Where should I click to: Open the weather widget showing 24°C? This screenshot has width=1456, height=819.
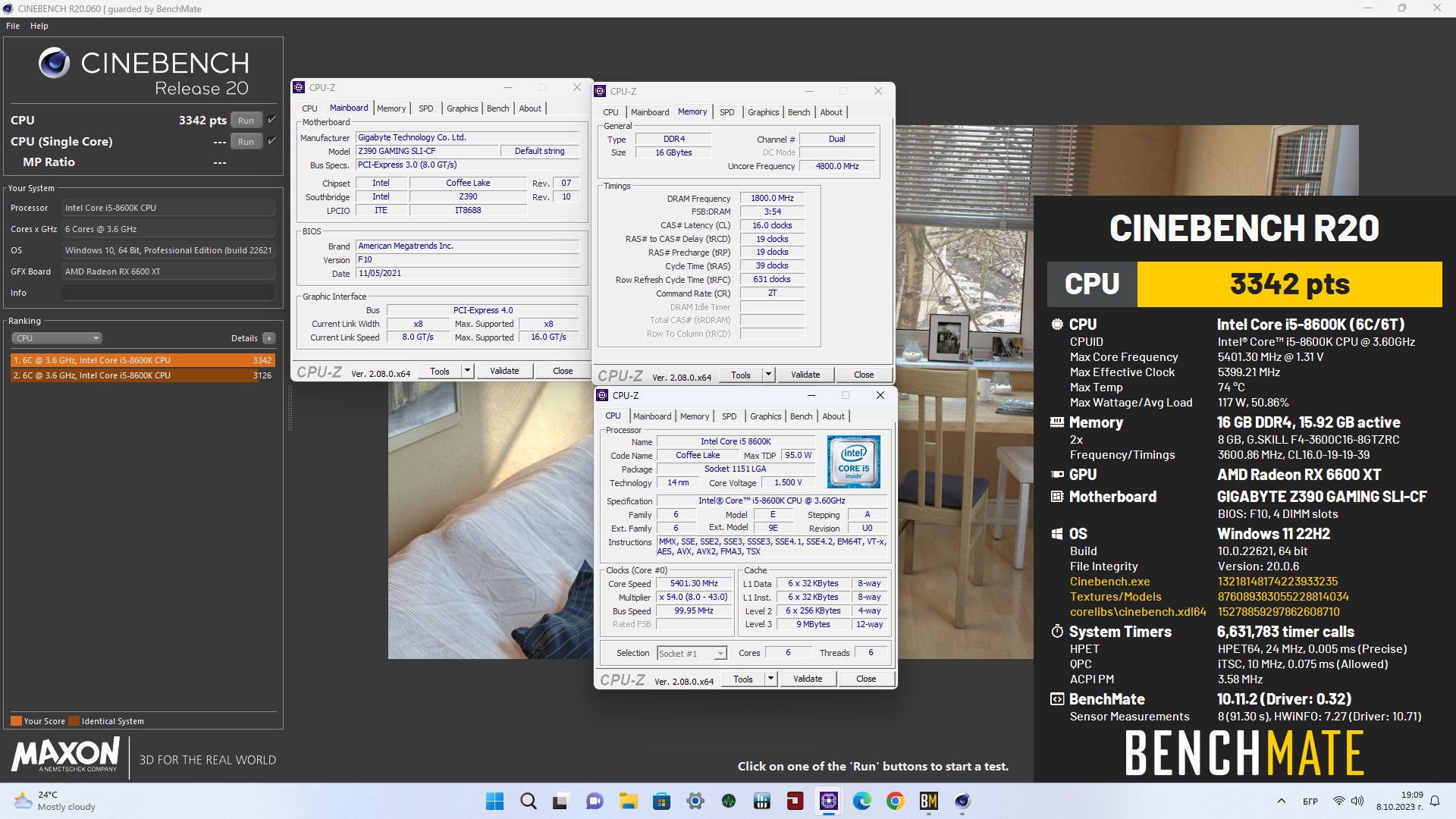click(56, 801)
